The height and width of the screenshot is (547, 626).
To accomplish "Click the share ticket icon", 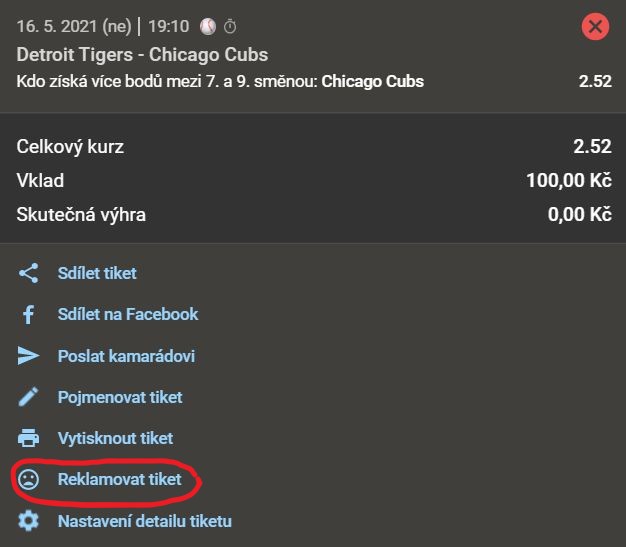I will pyautogui.click(x=28, y=273).
